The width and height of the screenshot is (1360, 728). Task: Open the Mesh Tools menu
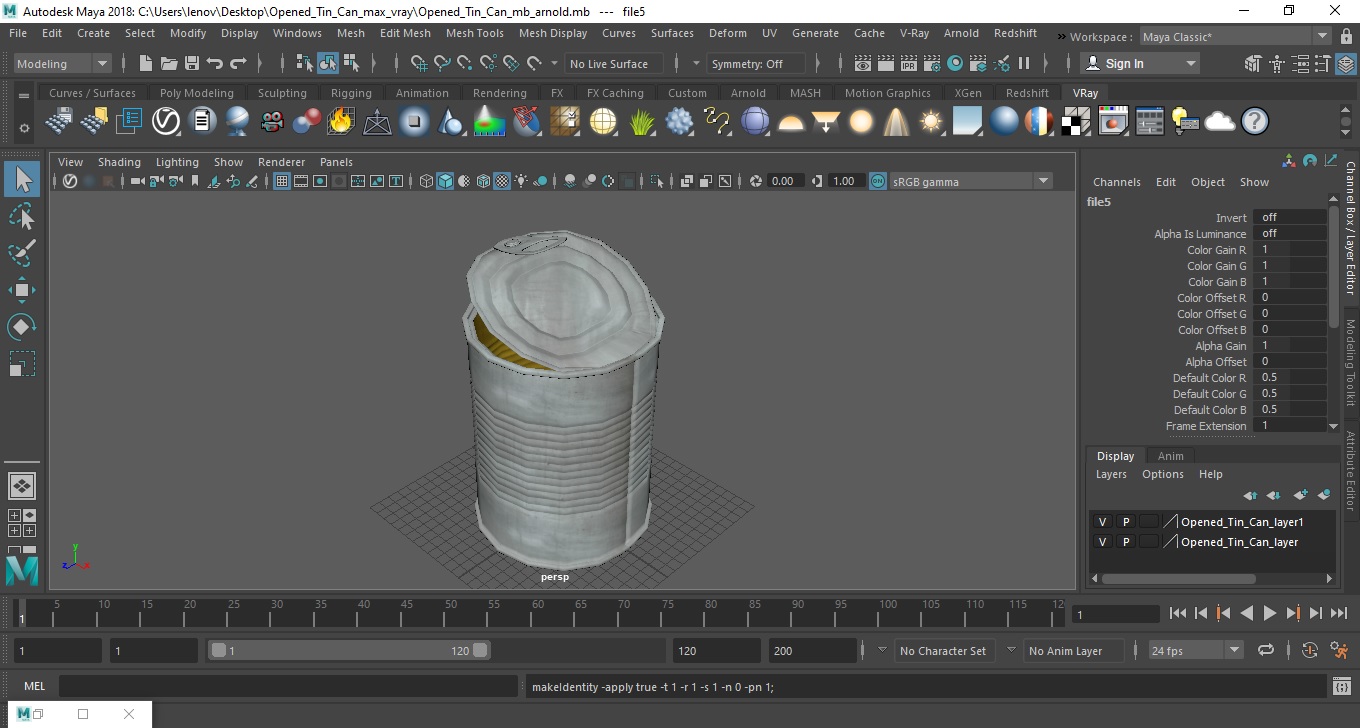[474, 33]
